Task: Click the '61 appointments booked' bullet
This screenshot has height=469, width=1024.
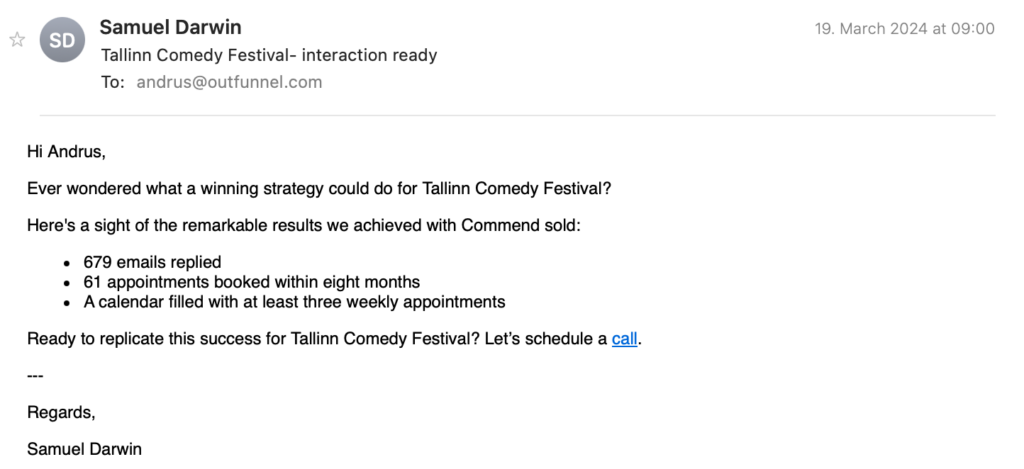Action: coord(251,282)
